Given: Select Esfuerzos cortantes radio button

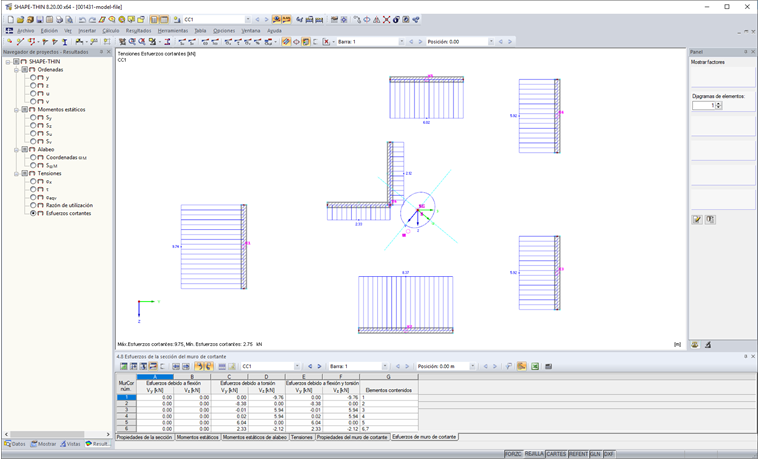Looking at the screenshot, I should 33,213.
